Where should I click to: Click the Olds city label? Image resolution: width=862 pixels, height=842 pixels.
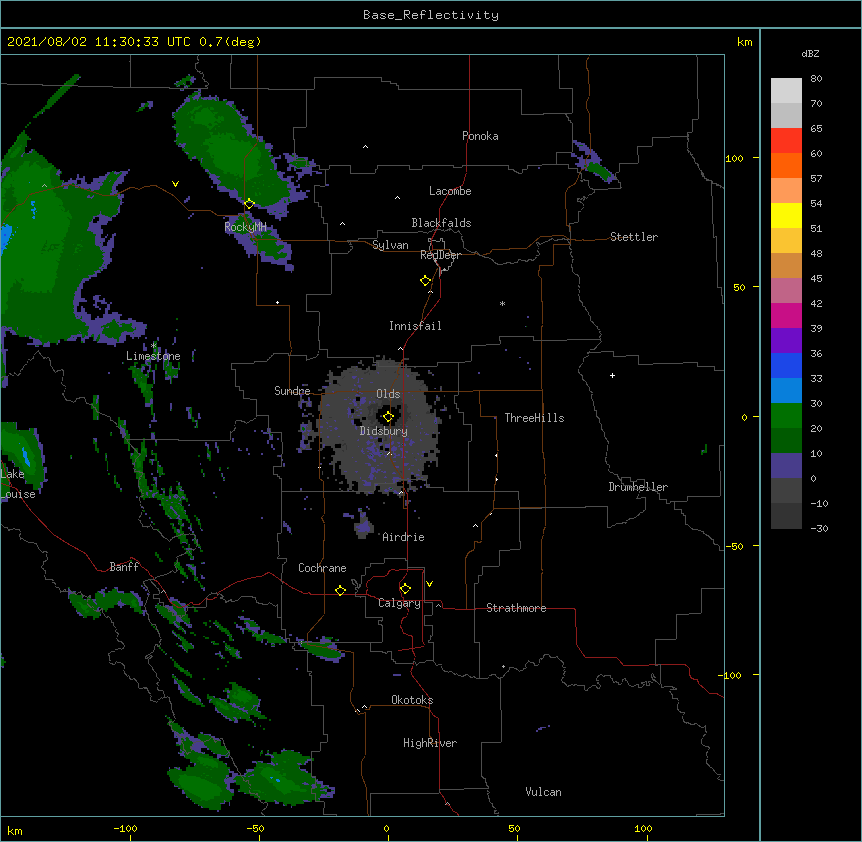tap(388, 394)
